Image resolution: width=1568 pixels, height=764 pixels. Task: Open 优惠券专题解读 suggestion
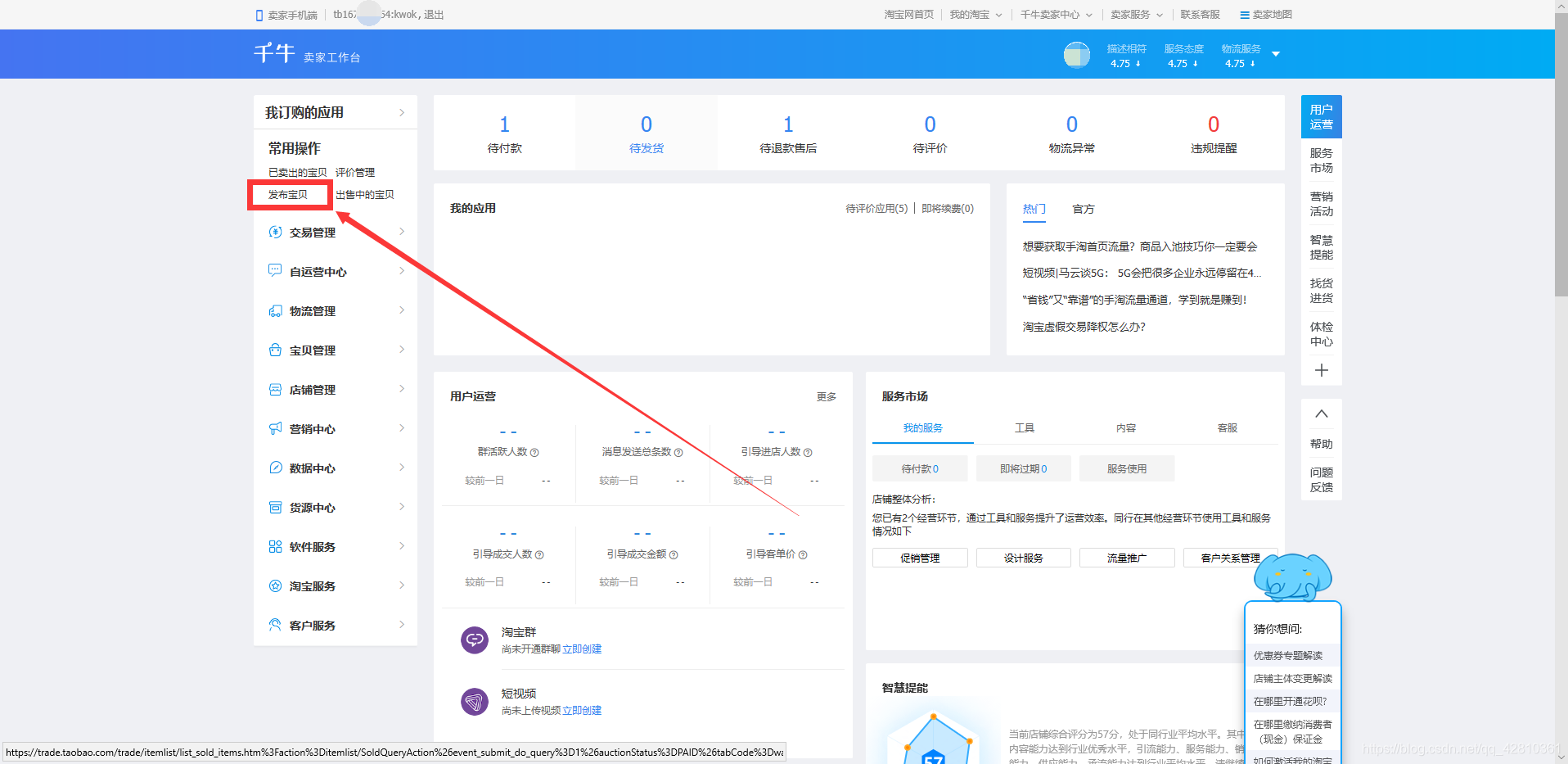(x=1288, y=655)
